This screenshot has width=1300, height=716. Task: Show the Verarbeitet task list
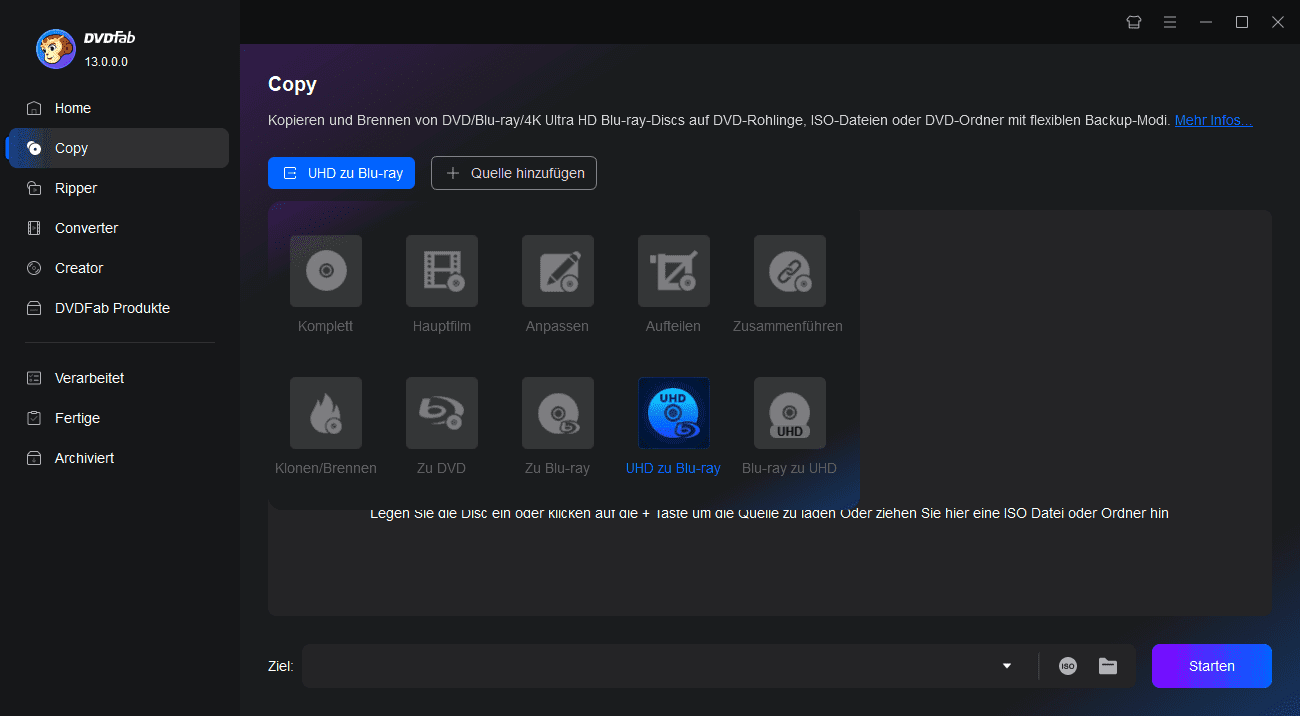click(118, 378)
